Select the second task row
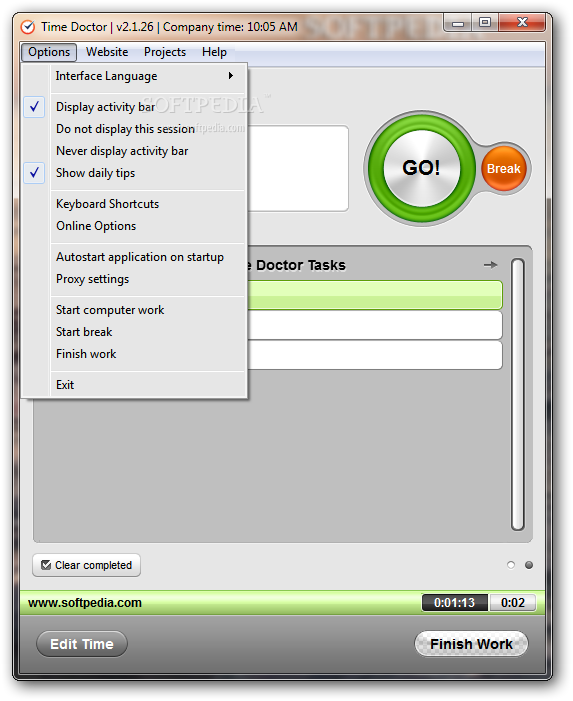The height and width of the screenshot is (701, 573). pyautogui.click(x=375, y=325)
